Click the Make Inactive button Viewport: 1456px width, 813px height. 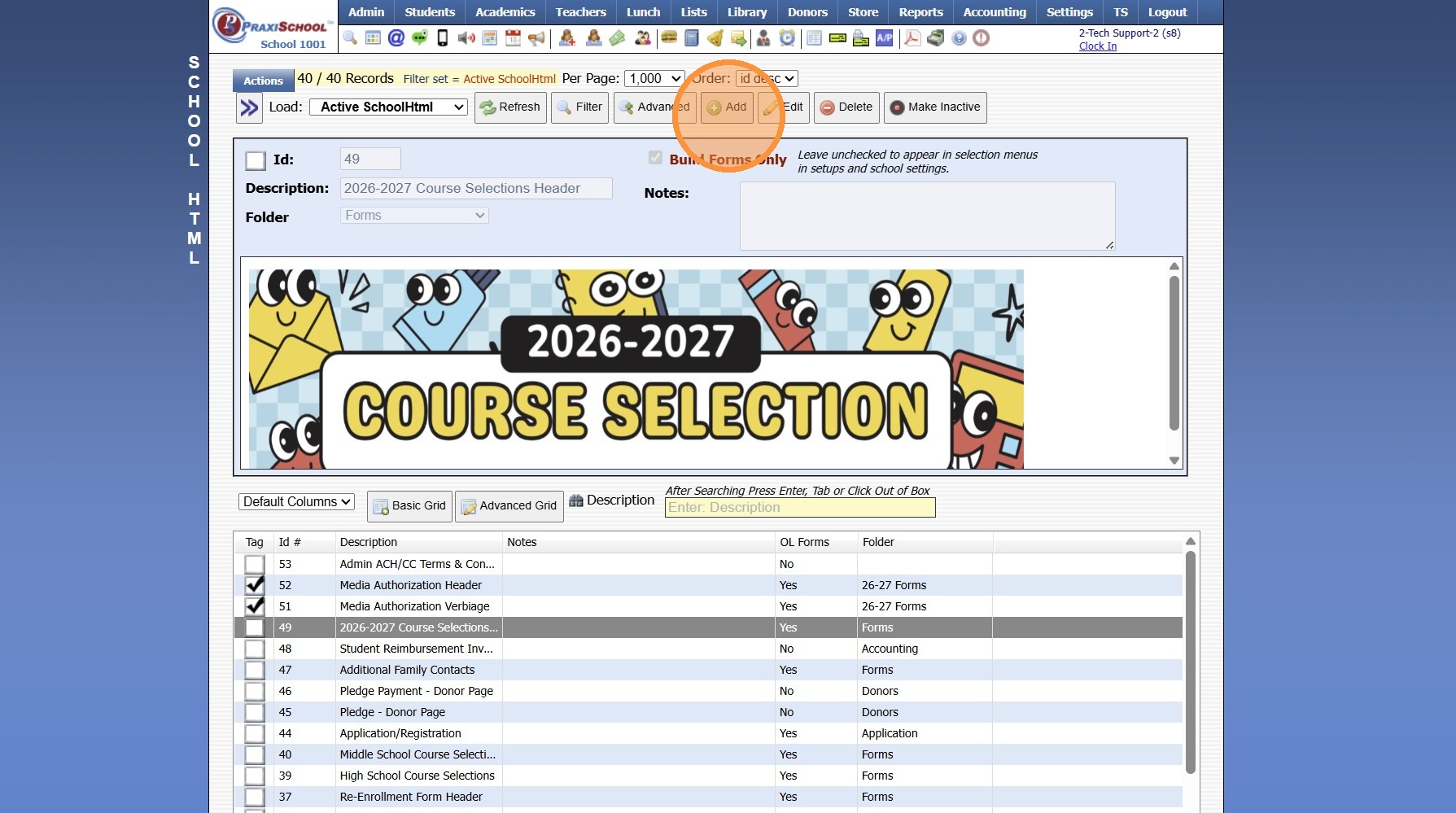[935, 107]
